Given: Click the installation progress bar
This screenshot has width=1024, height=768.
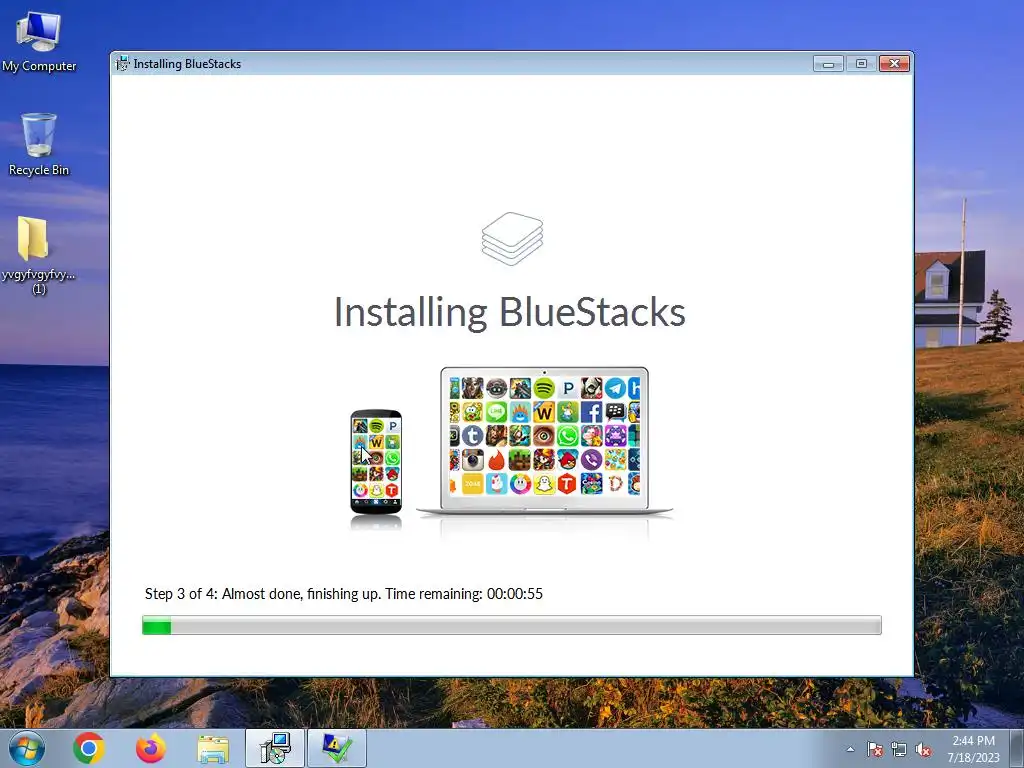Looking at the screenshot, I should (512, 625).
